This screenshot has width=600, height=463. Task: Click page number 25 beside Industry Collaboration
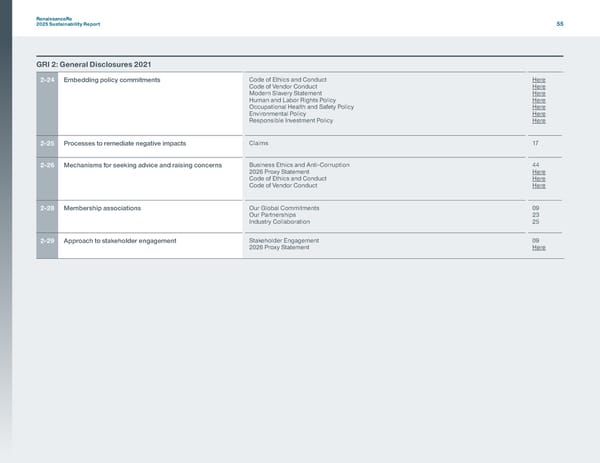[x=536, y=222]
